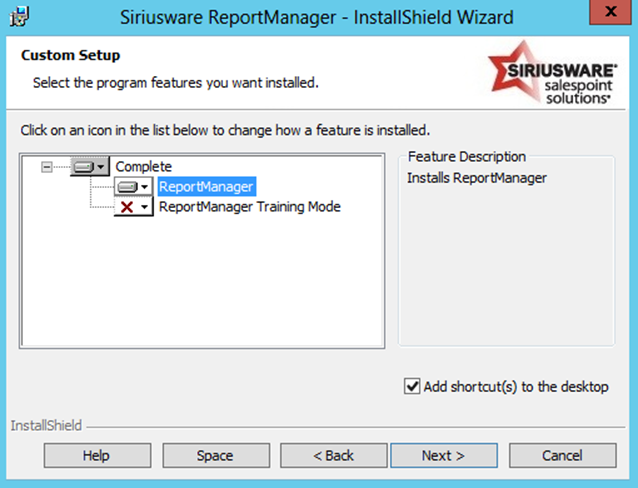The width and height of the screenshot is (638, 488).
Task: Open the dropdown arrow for Complete feature
Action: (x=102, y=167)
